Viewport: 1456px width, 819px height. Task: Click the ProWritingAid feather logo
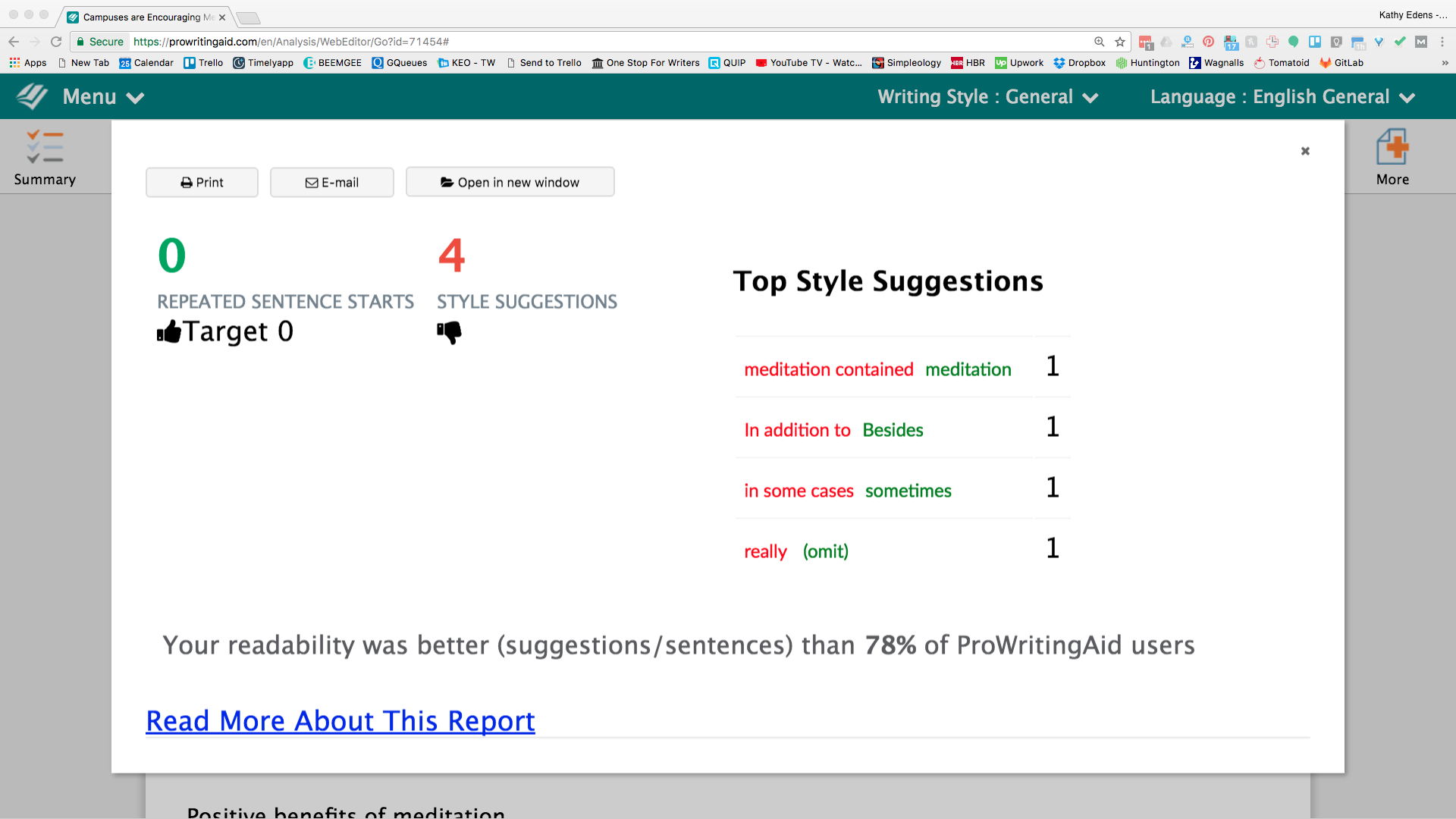click(32, 97)
